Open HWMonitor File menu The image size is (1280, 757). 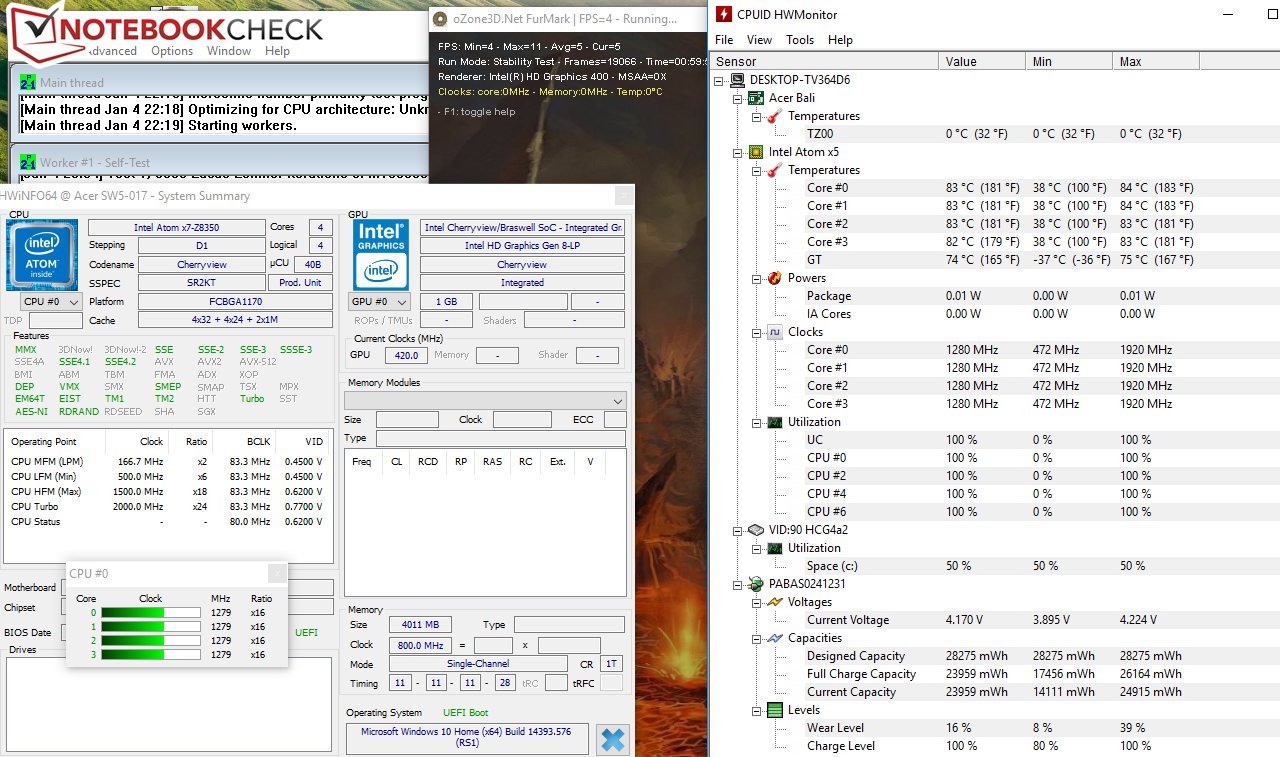tap(724, 40)
